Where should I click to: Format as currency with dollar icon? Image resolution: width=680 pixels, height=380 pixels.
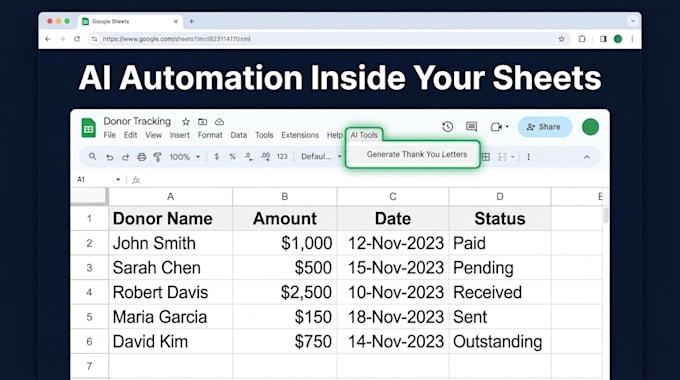[216, 157]
